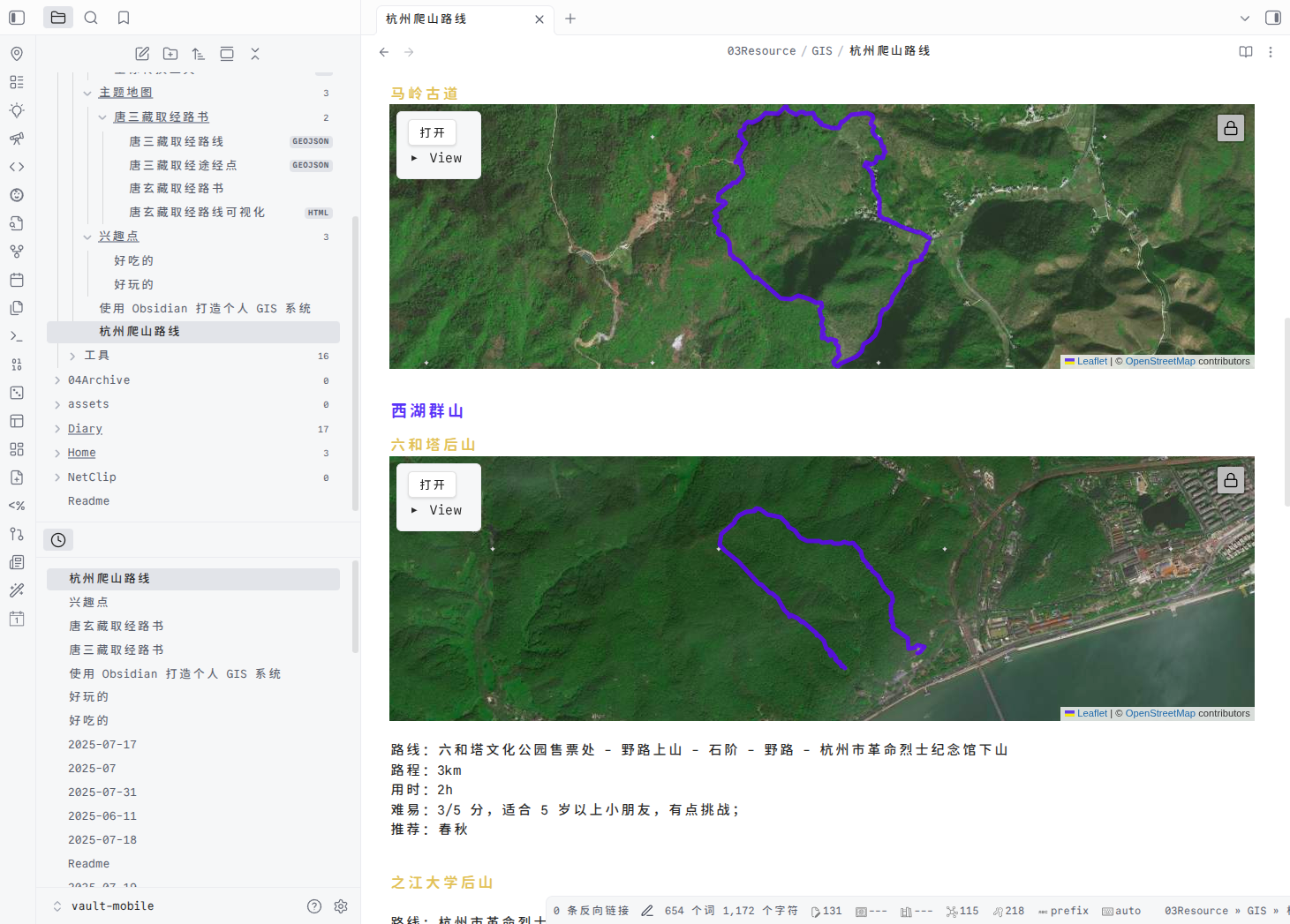Expand View disclosure on the 马岭古道 map

tap(414, 158)
